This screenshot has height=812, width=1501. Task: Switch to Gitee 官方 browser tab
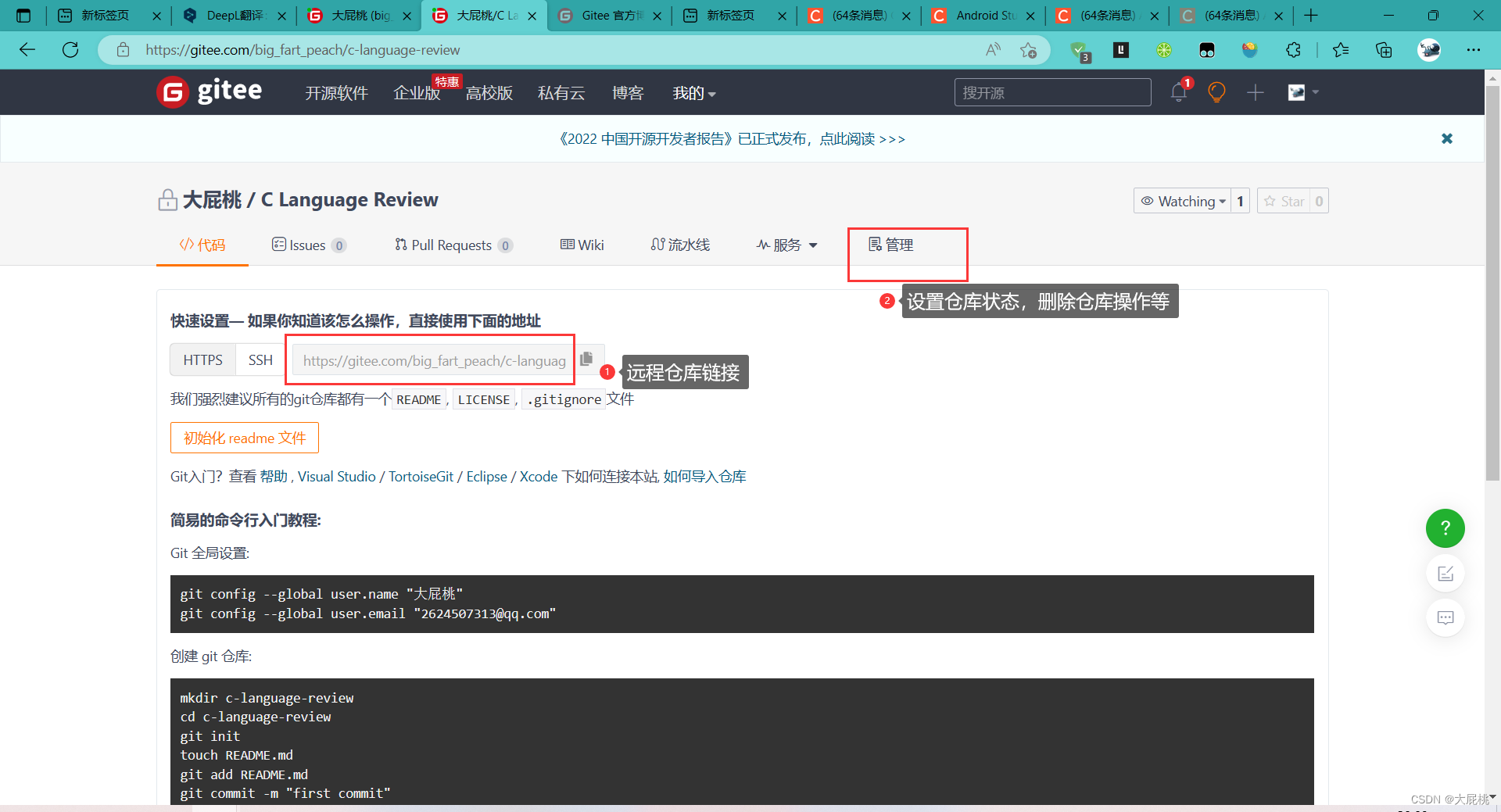(610, 16)
